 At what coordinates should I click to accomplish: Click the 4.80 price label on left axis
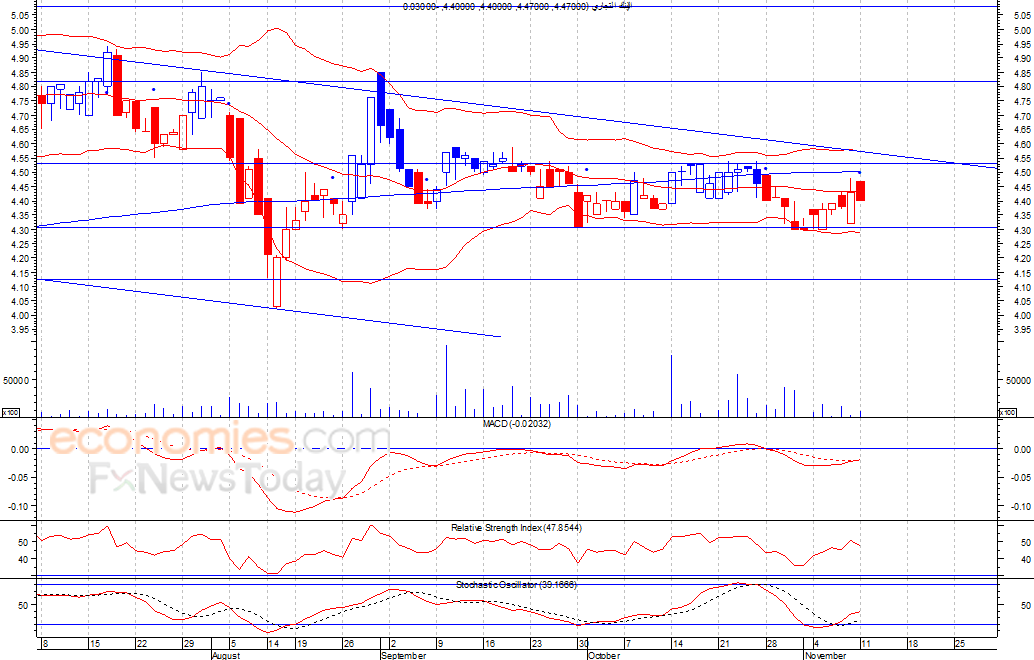[20, 86]
